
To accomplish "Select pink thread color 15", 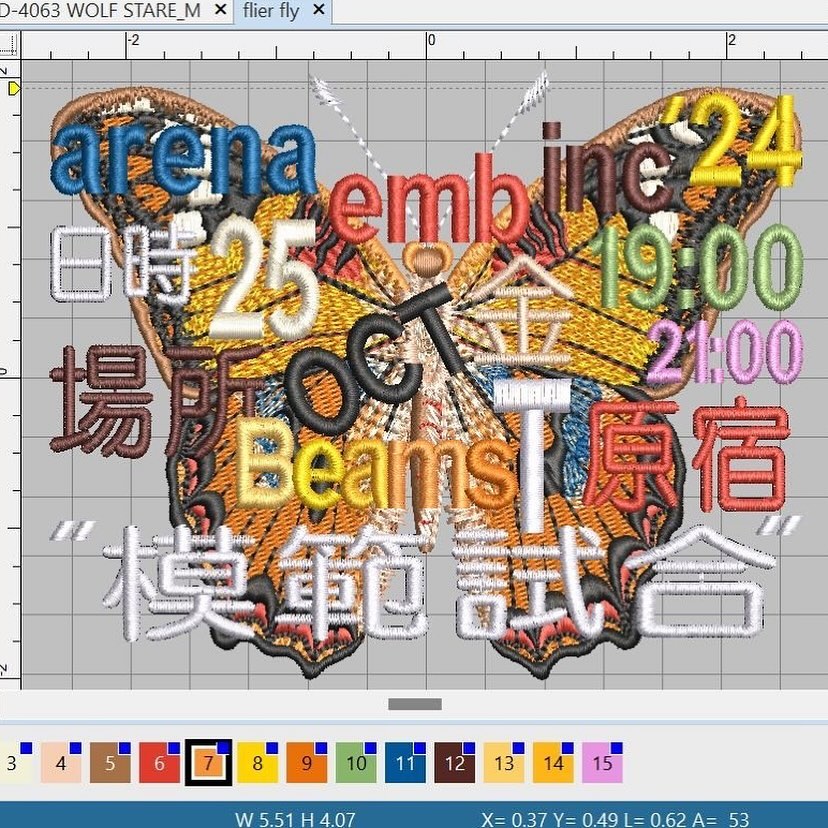I will [602, 764].
